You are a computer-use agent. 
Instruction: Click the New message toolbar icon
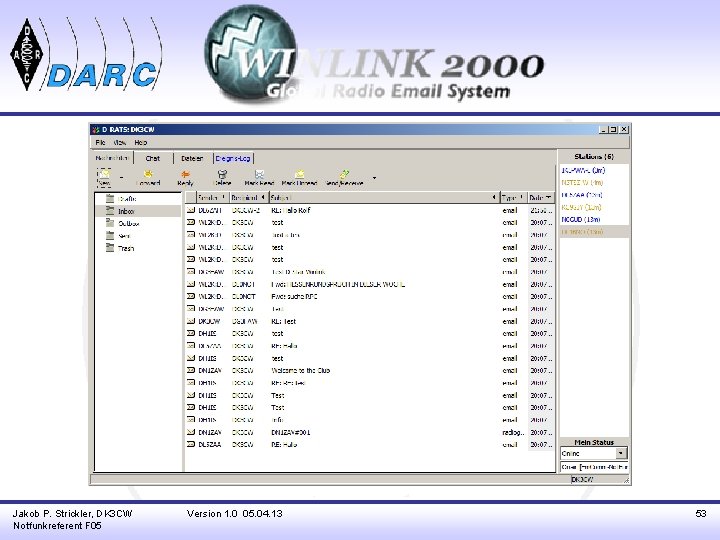pyautogui.click(x=105, y=174)
